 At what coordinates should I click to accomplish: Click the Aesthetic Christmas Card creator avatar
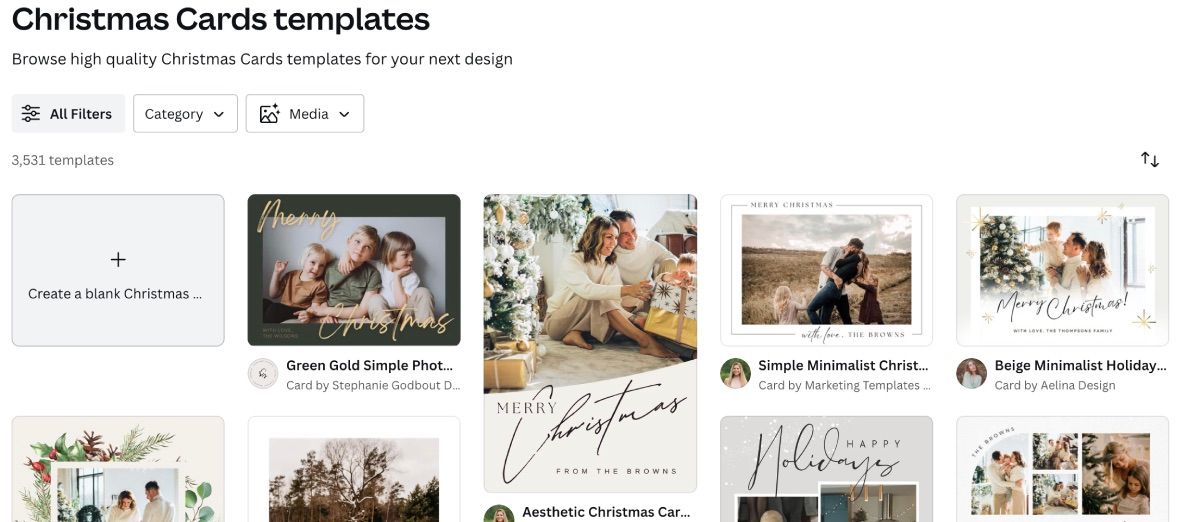click(x=499, y=514)
